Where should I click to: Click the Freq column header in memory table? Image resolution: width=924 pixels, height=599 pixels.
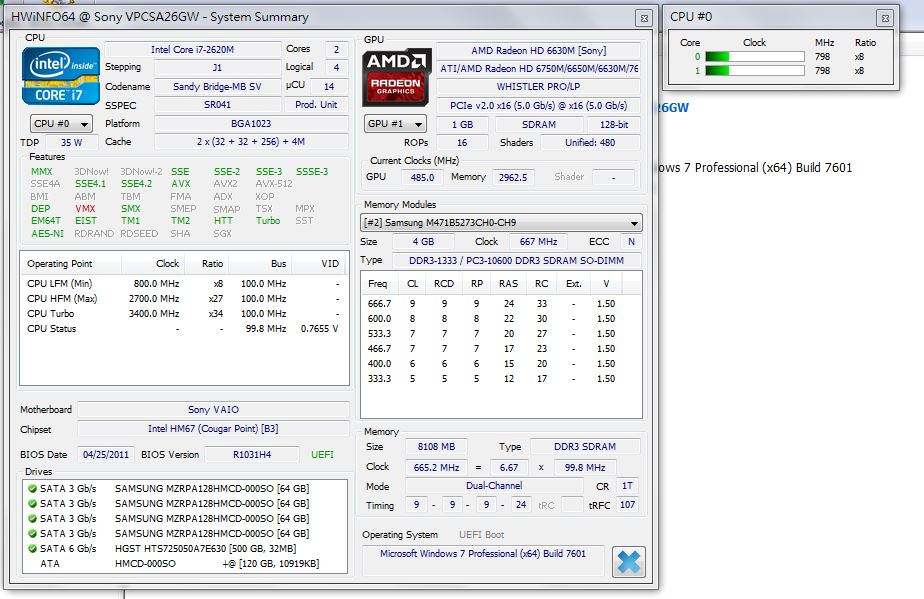pos(378,284)
